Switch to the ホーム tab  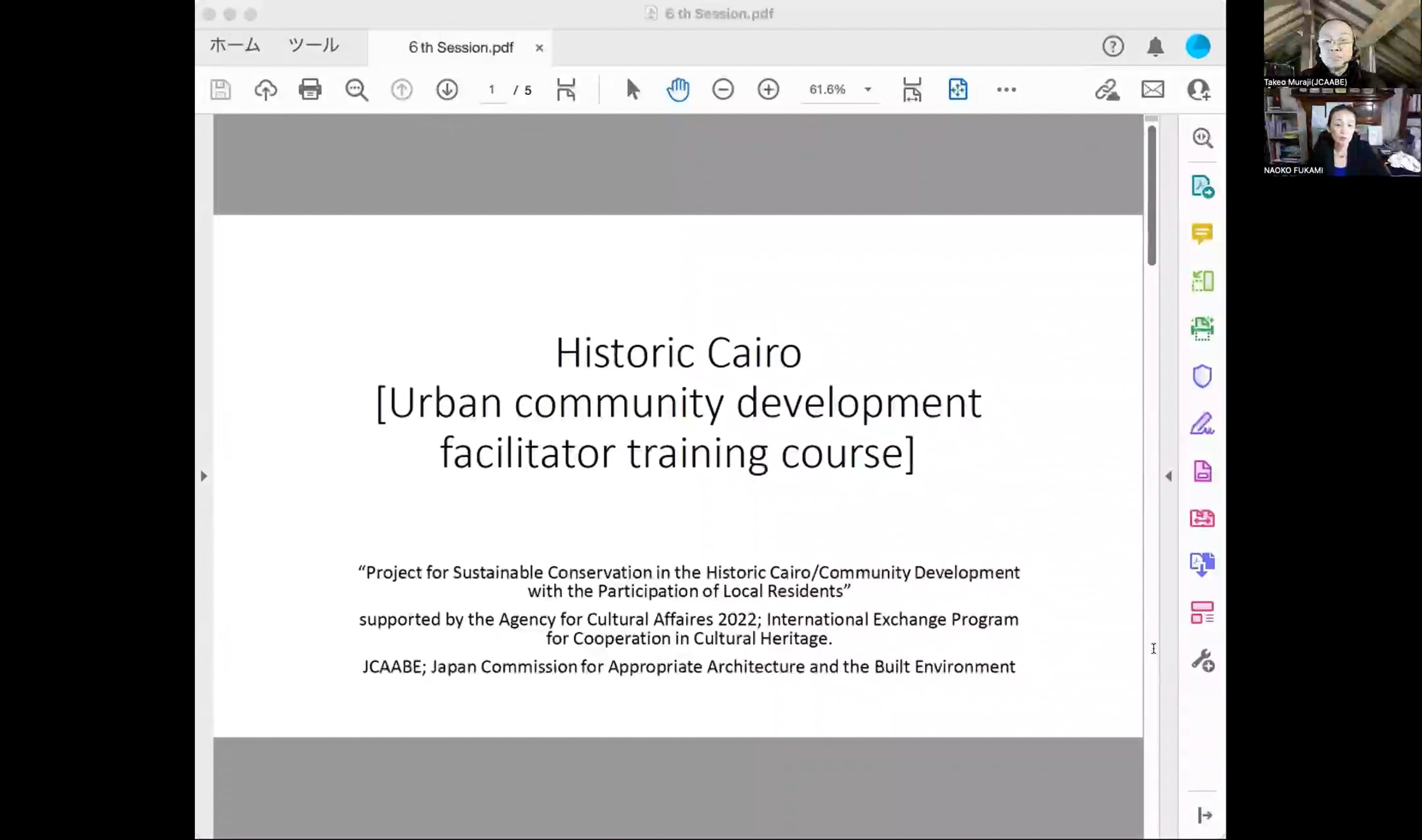coord(235,45)
